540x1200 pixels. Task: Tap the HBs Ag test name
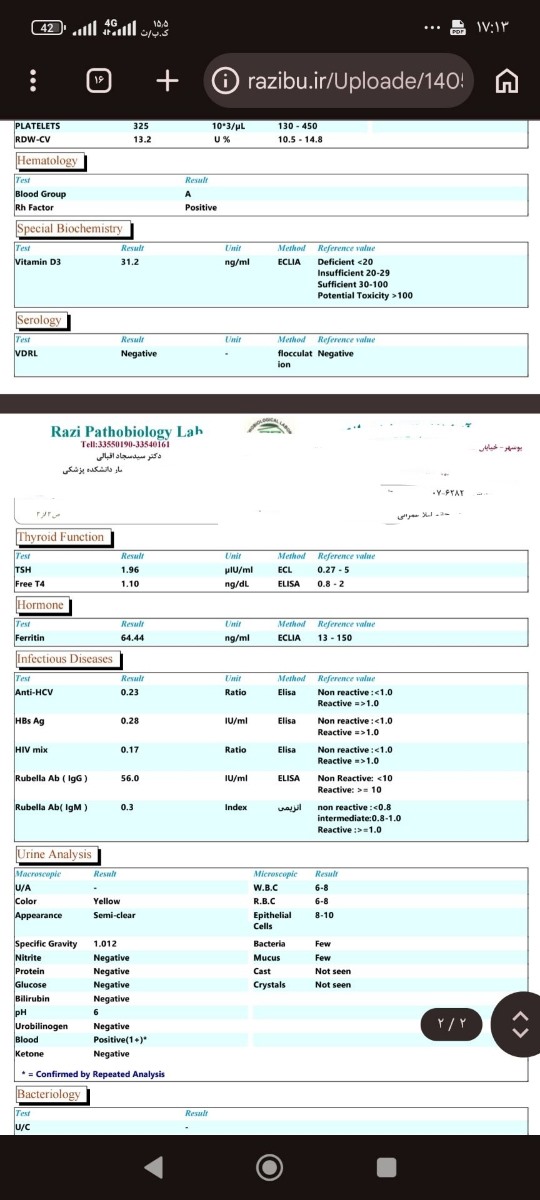coord(30,720)
